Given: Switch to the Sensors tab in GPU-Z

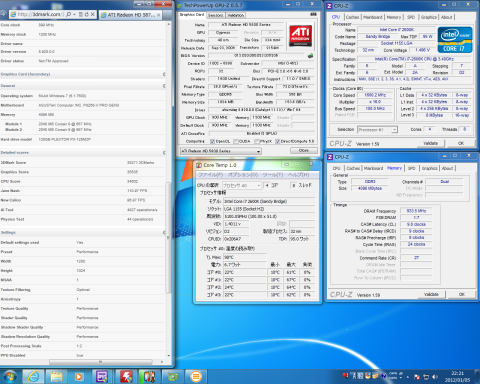Looking at the screenshot, I should click(216, 15).
